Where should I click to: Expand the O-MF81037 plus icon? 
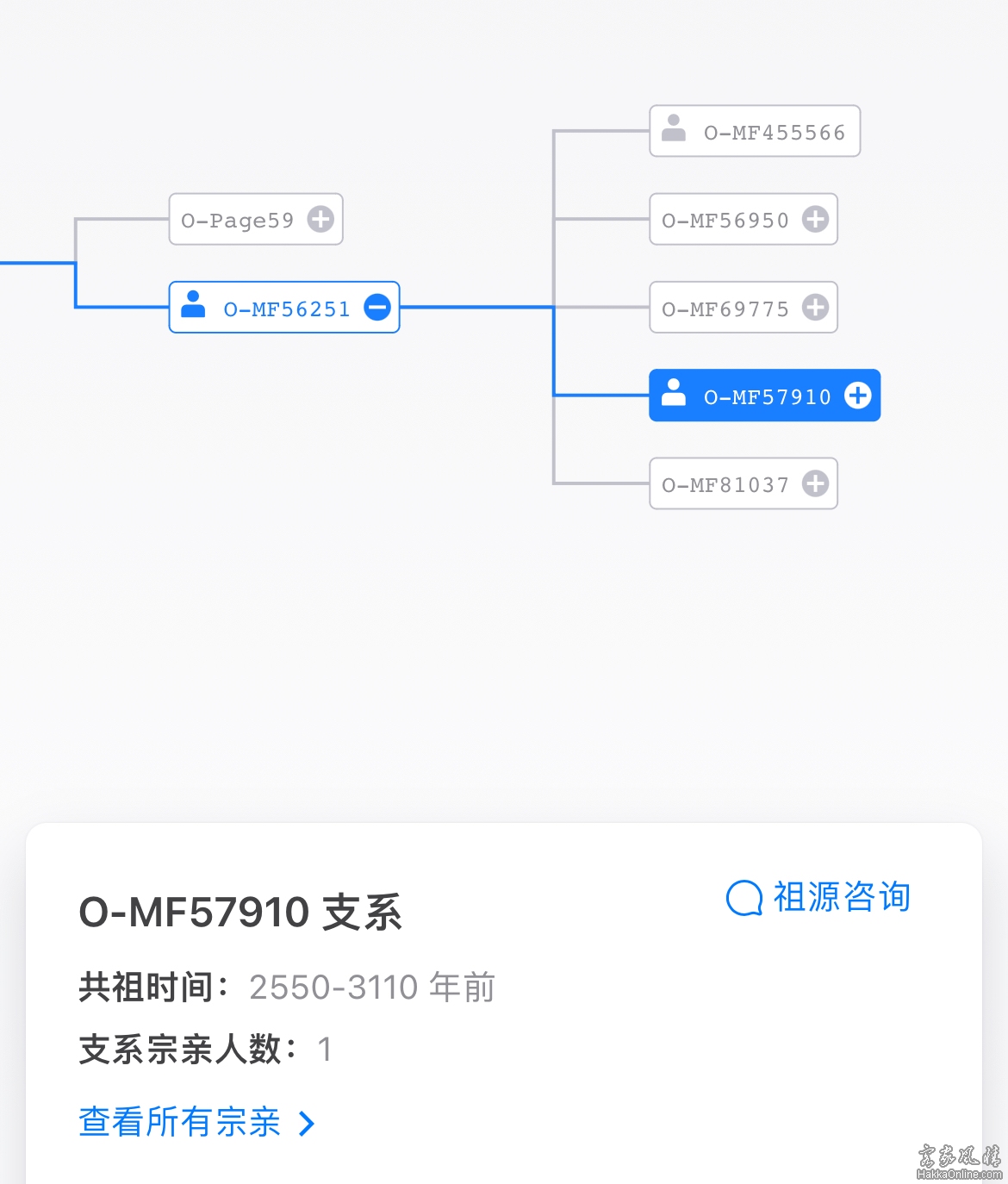pyautogui.click(x=815, y=483)
